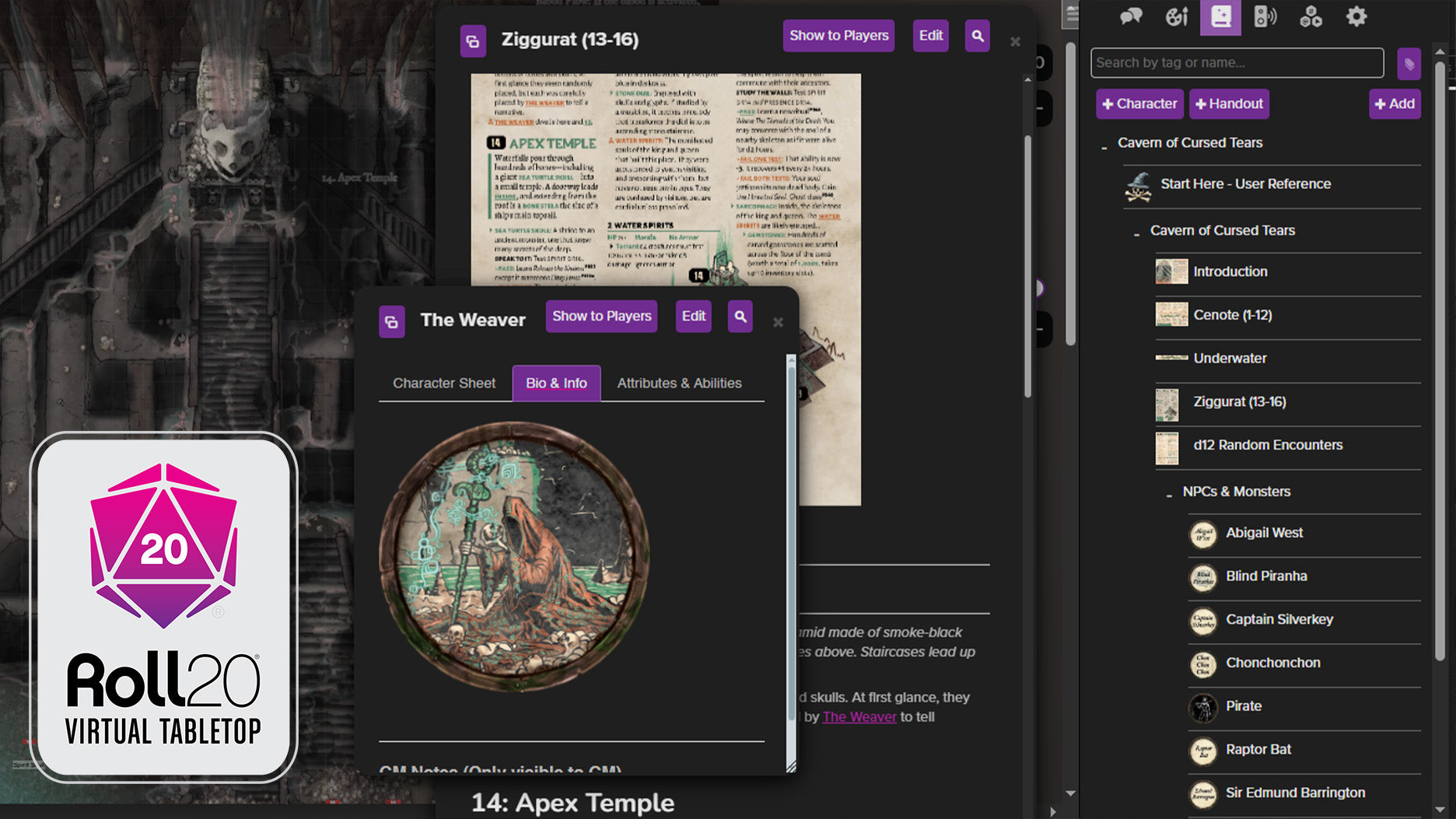
Task: Click the pop-out icon on The Weaver window
Action: (x=392, y=321)
